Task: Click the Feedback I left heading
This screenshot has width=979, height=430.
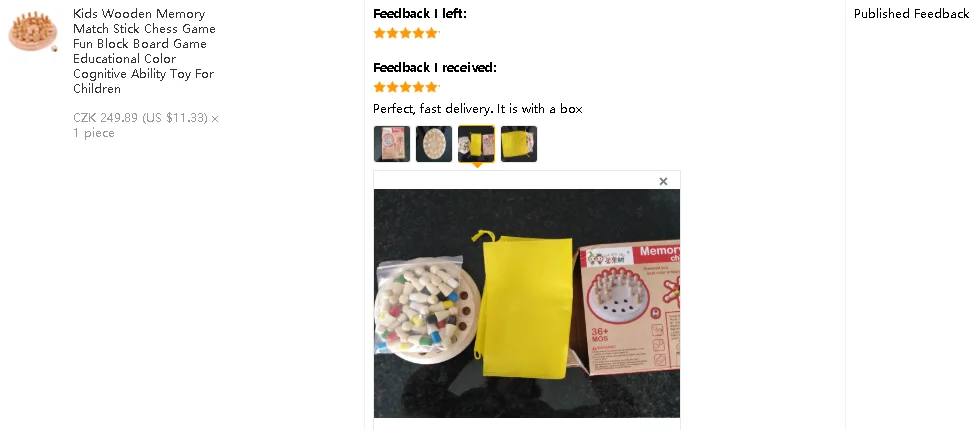Action: pos(420,14)
